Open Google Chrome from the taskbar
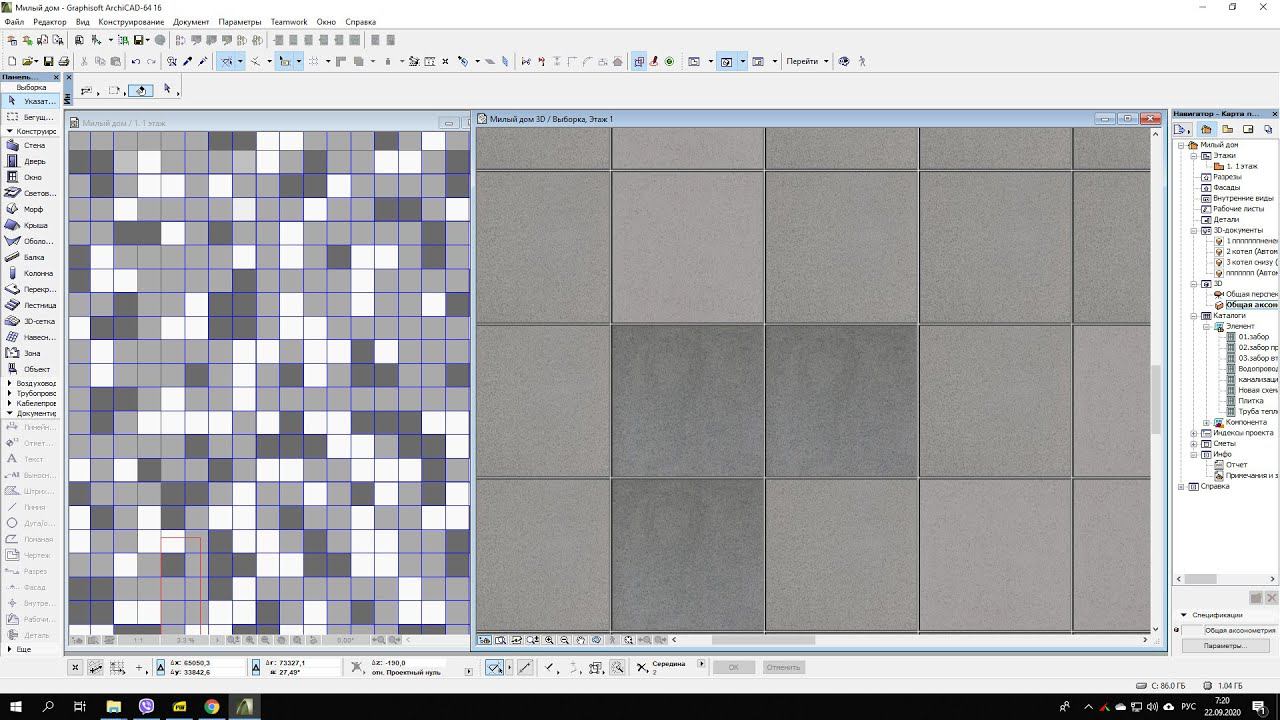The height and width of the screenshot is (720, 1280). (x=212, y=706)
